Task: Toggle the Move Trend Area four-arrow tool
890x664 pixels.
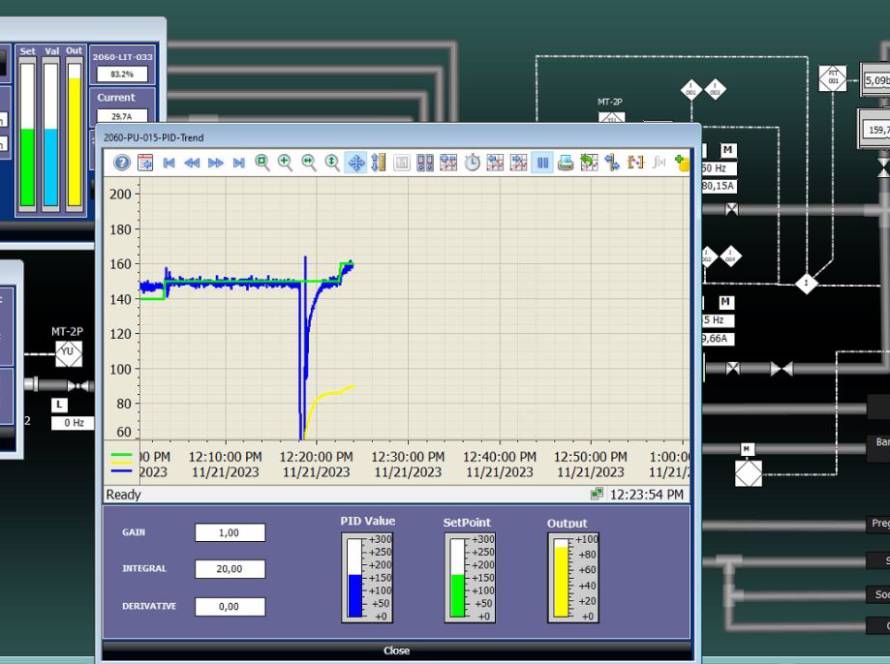Action: point(356,163)
